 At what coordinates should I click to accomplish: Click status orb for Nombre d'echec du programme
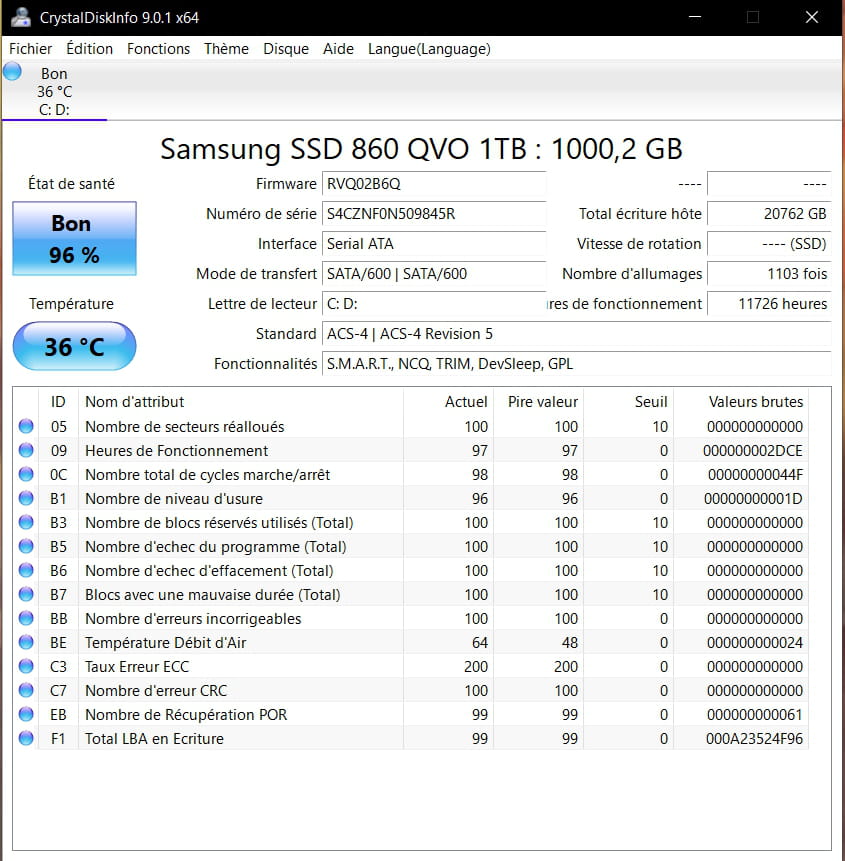click(x=26, y=546)
